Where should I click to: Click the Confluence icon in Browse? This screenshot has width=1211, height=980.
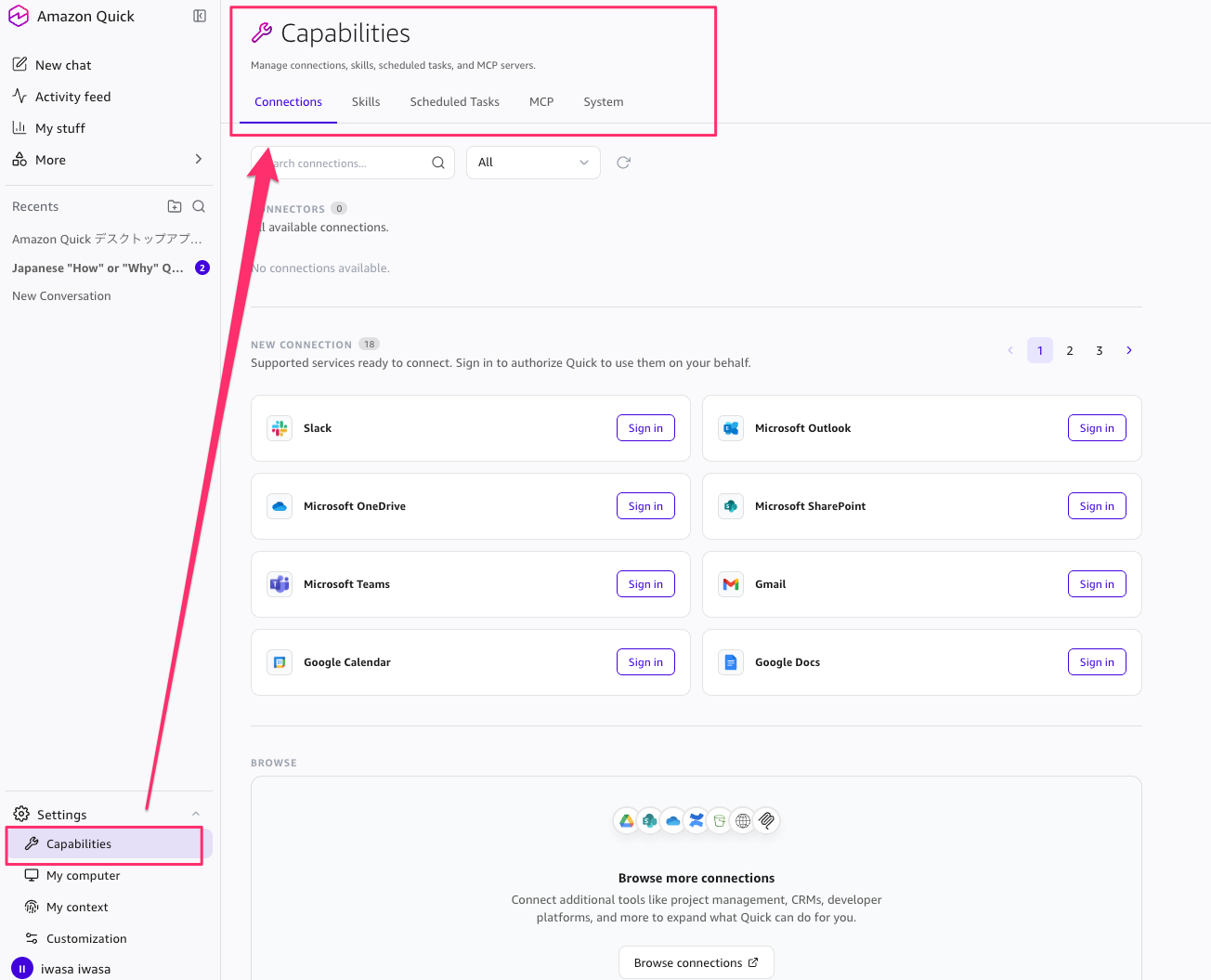coord(697,820)
